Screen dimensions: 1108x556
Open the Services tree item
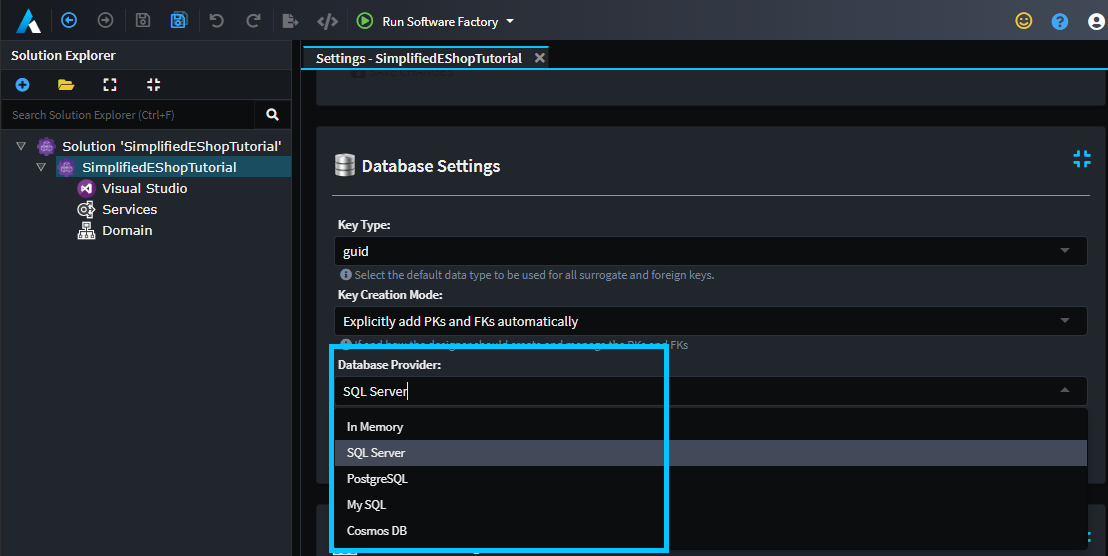coord(129,209)
